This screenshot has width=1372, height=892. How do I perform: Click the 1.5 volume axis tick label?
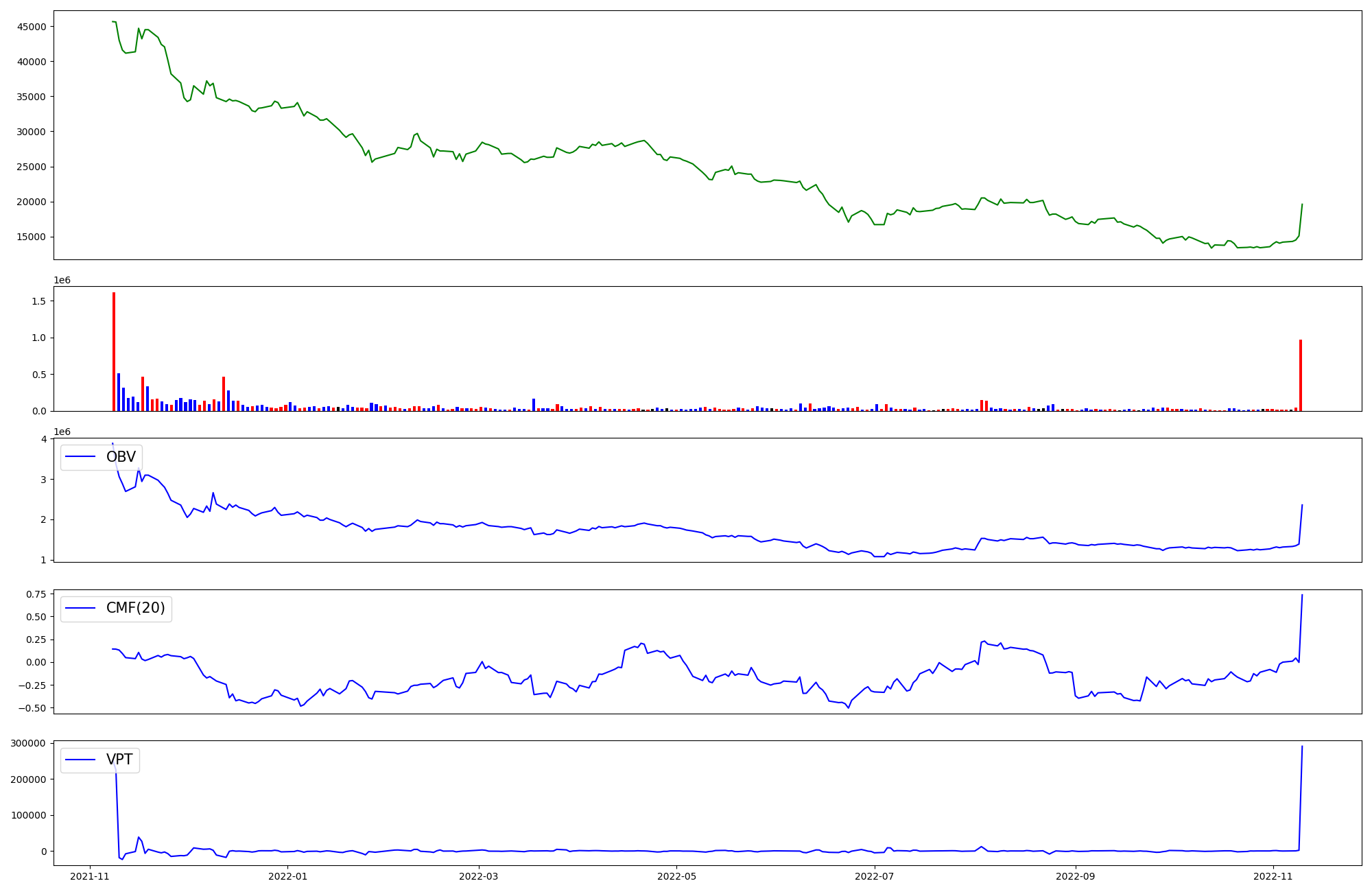[x=38, y=301]
